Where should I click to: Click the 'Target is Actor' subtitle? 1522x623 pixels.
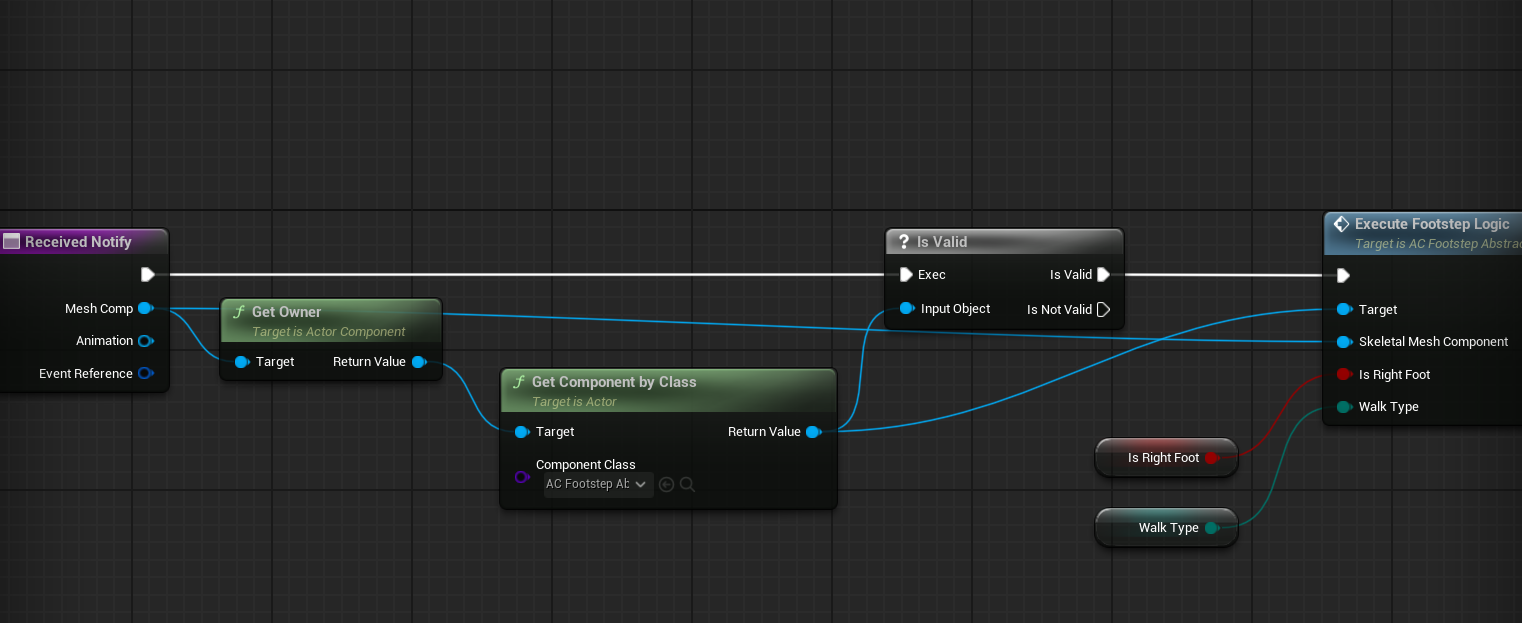click(574, 402)
